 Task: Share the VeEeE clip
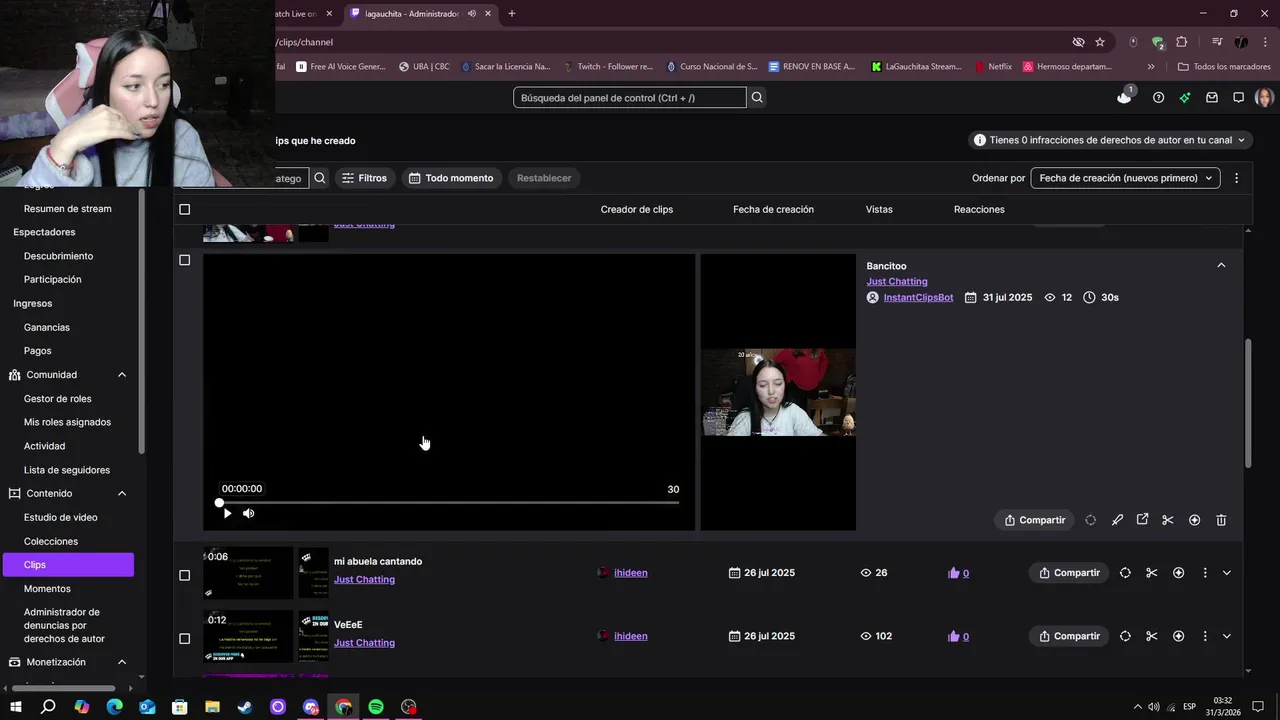(x=1068, y=636)
